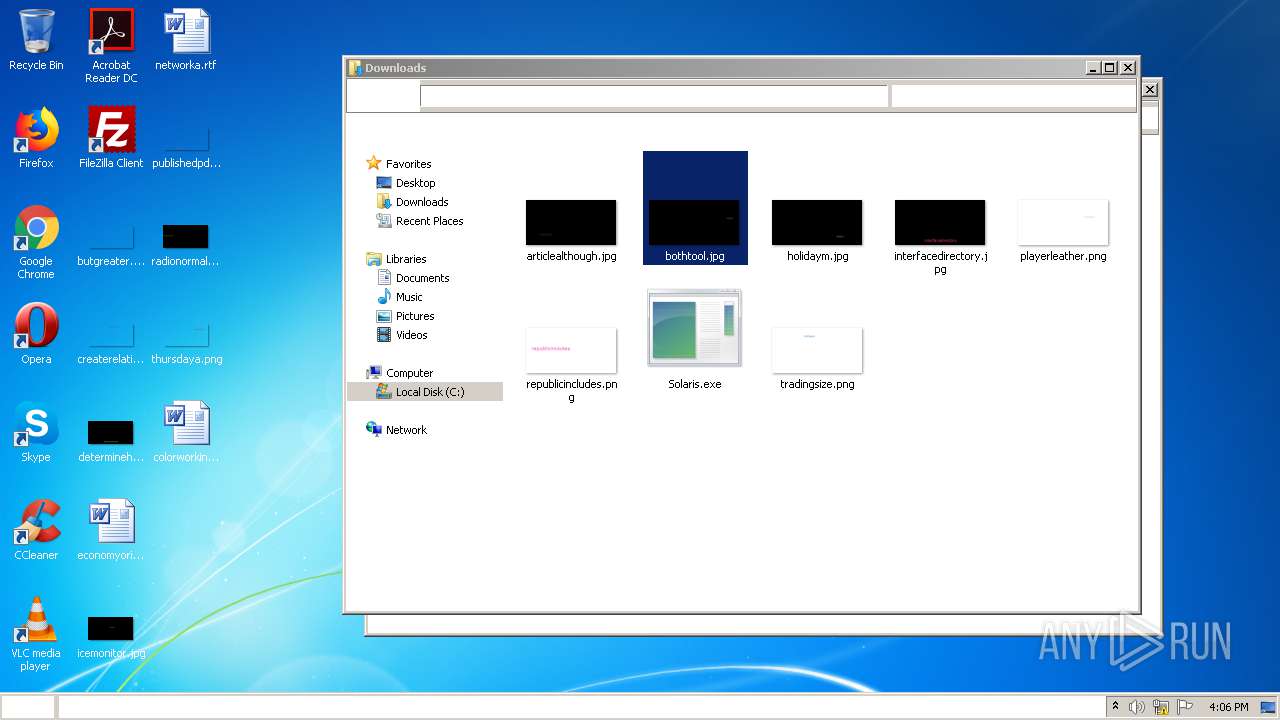This screenshot has width=1280, height=720.
Task: Click the 4:06 PM clock
Action: (1228, 707)
